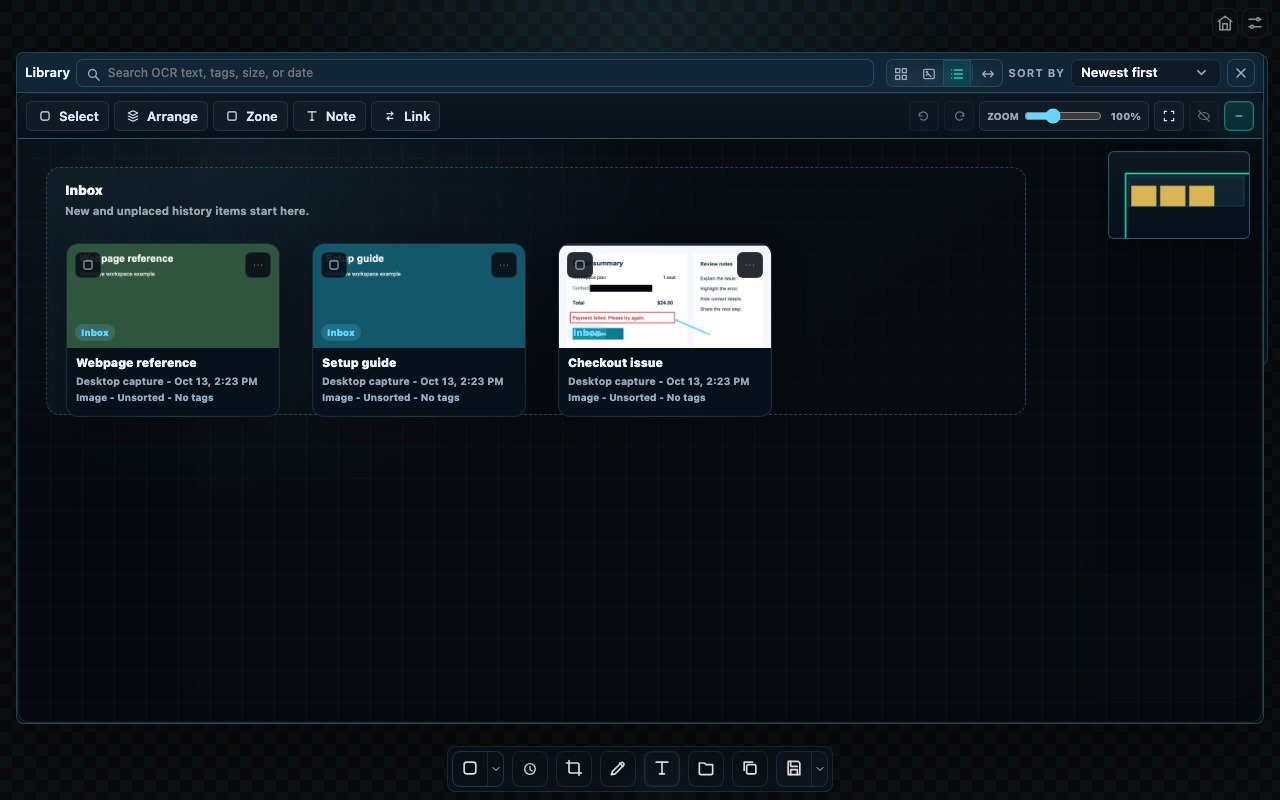Click the "Setup guide" title text
Viewport: 1280px width, 800px height.
(359, 363)
